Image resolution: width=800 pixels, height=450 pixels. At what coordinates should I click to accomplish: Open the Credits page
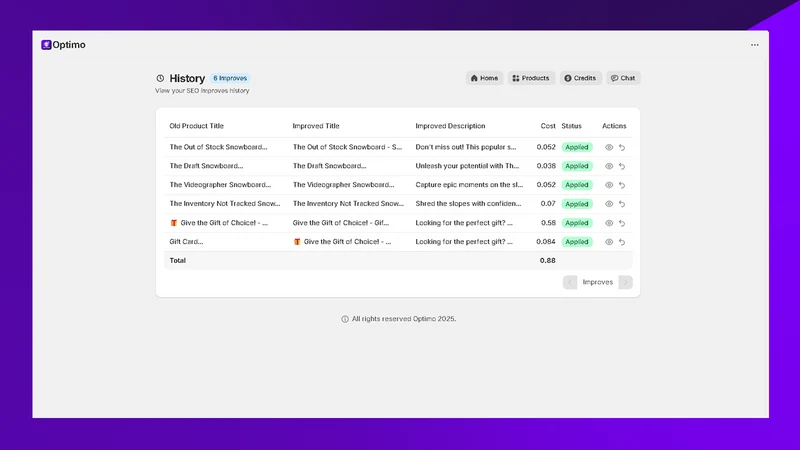point(580,78)
